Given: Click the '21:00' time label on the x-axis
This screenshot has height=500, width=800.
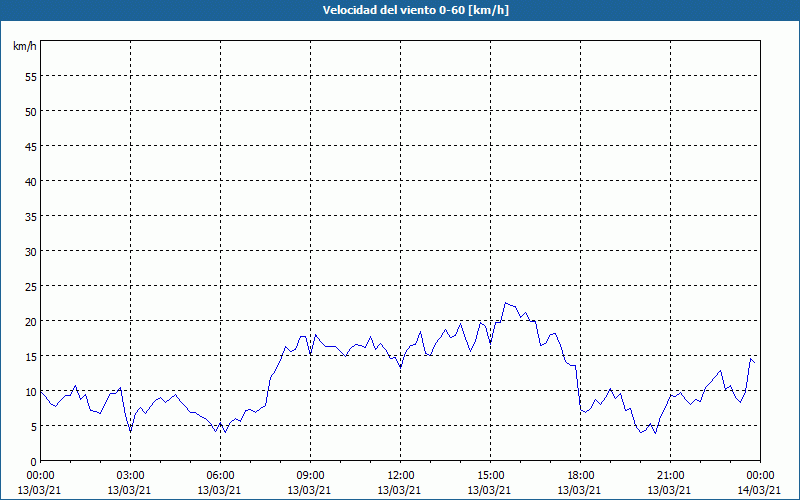Looking at the screenshot, I should 670,476.
